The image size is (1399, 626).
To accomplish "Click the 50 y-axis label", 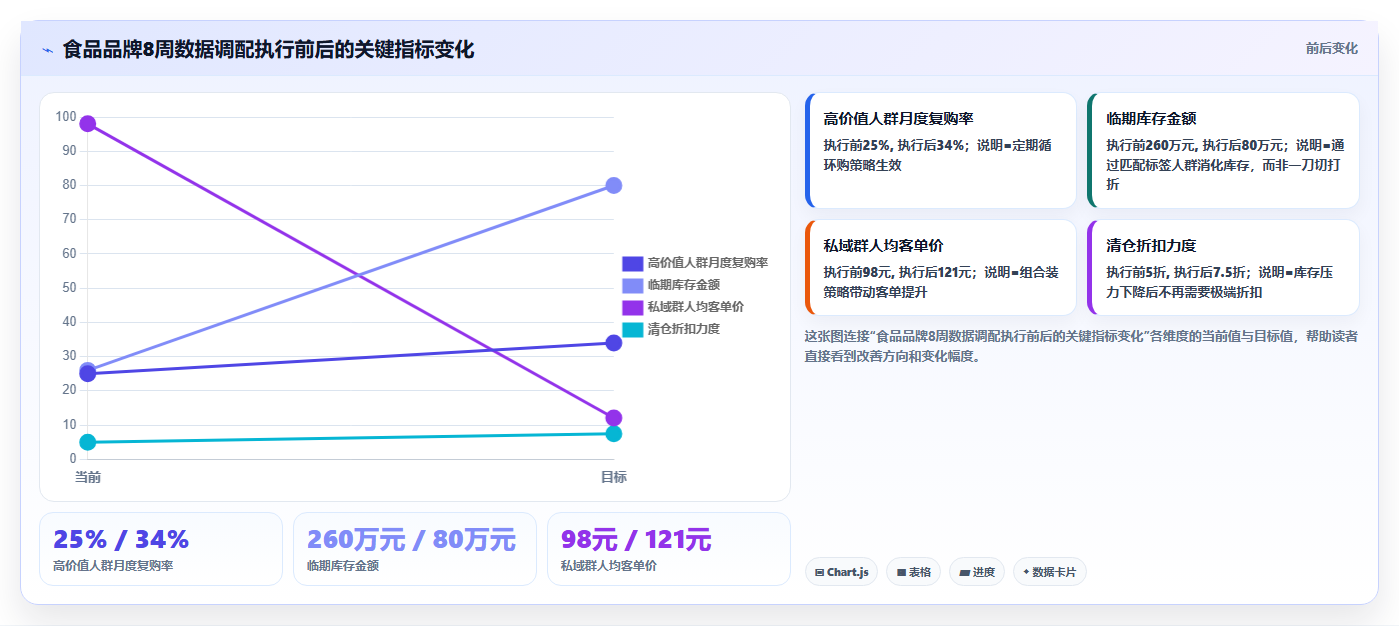I will (69, 288).
